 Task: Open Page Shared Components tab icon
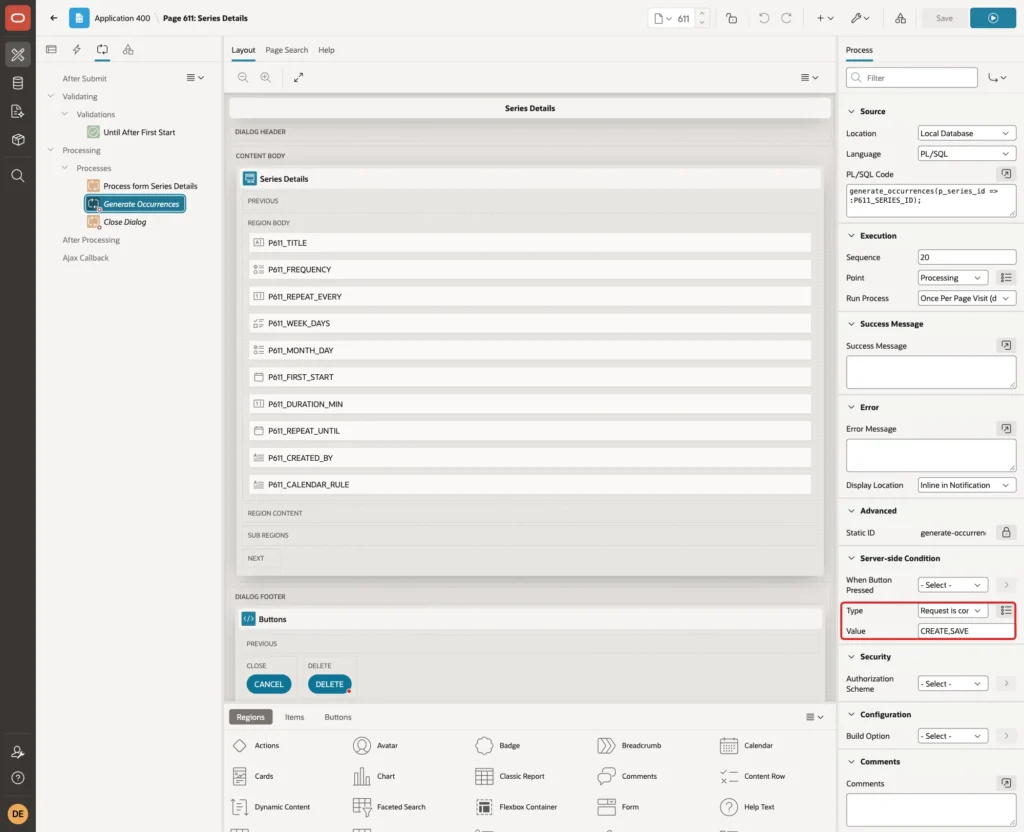[128, 50]
